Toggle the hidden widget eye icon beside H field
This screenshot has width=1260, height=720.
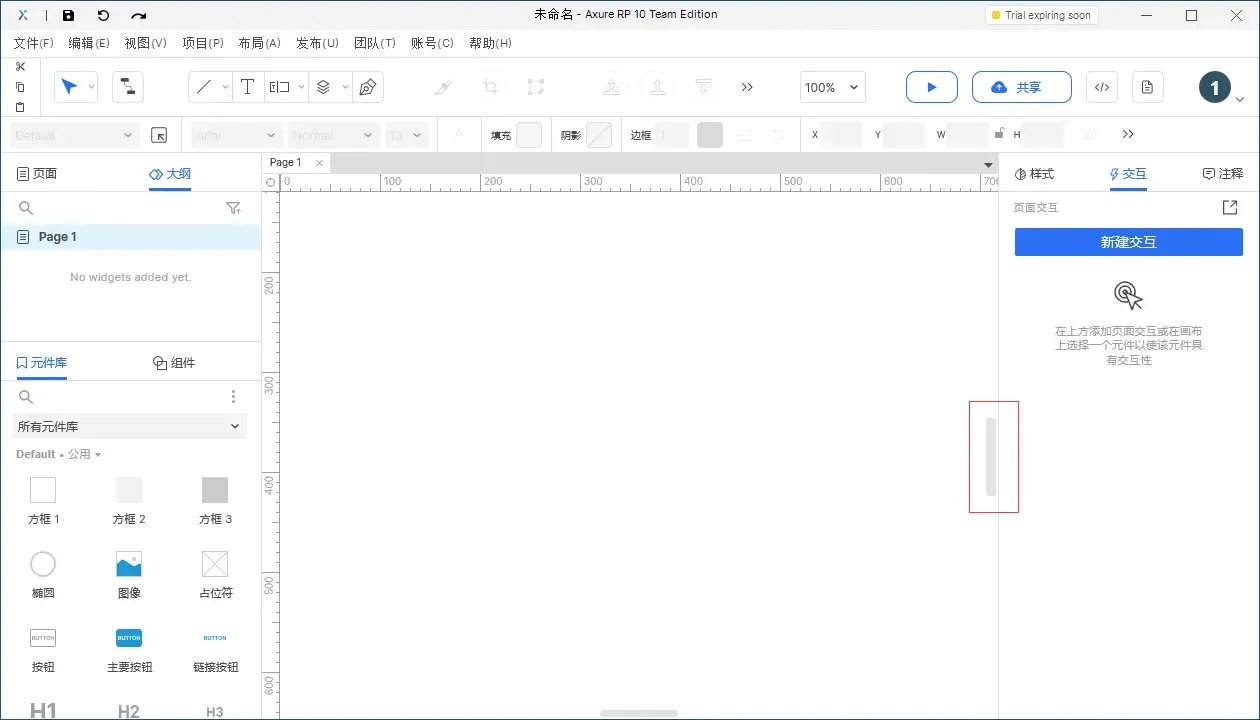click(x=1090, y=134)
